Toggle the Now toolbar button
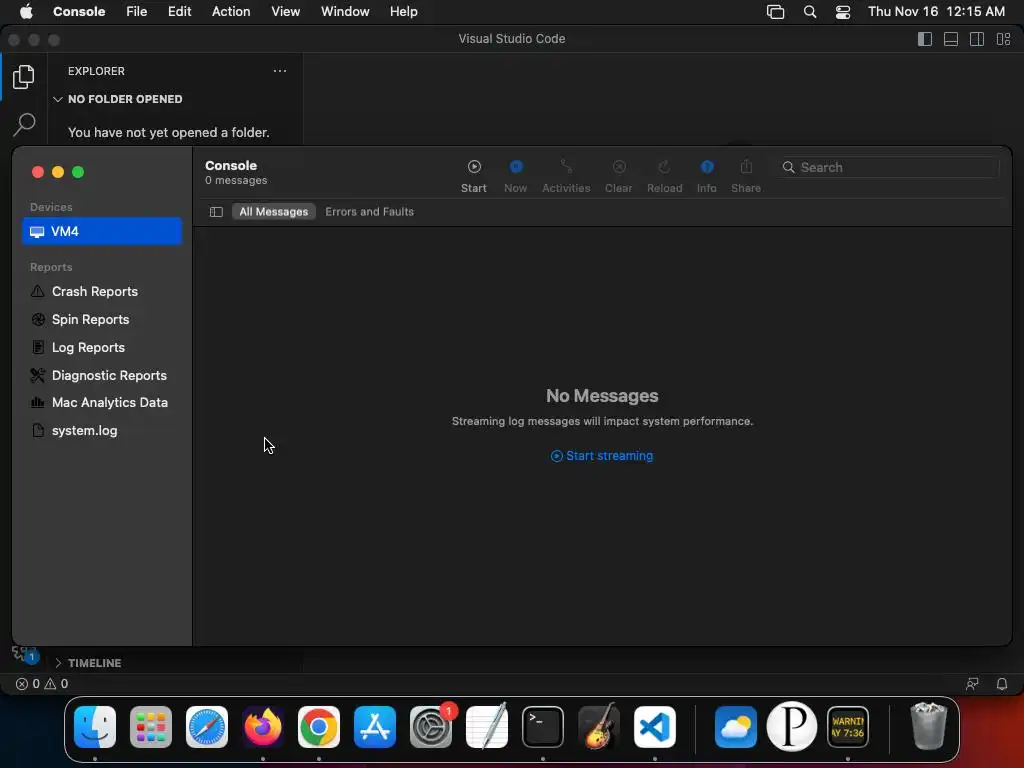Screen dimensions: 1024x768 point(516,167)
